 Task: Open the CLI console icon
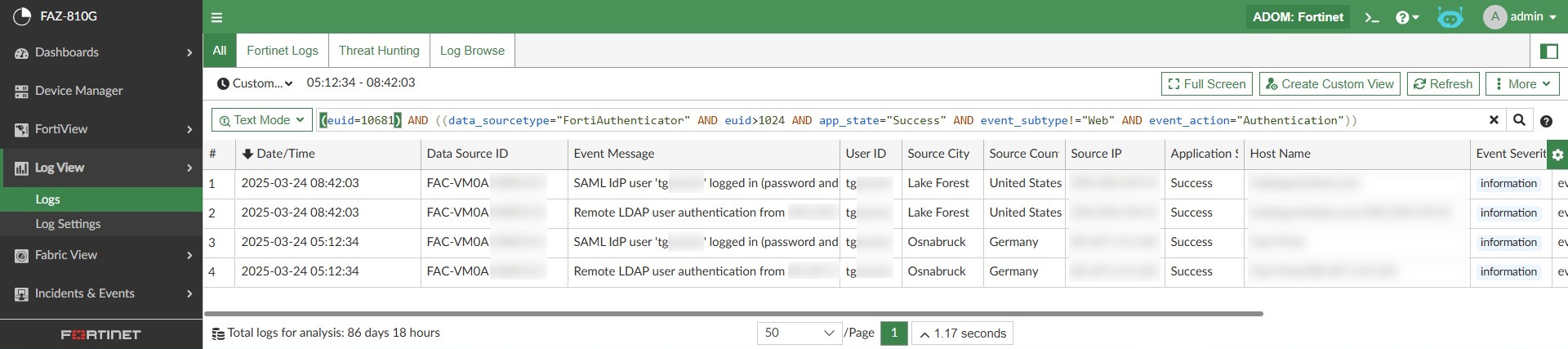(x=1372, y=17)
